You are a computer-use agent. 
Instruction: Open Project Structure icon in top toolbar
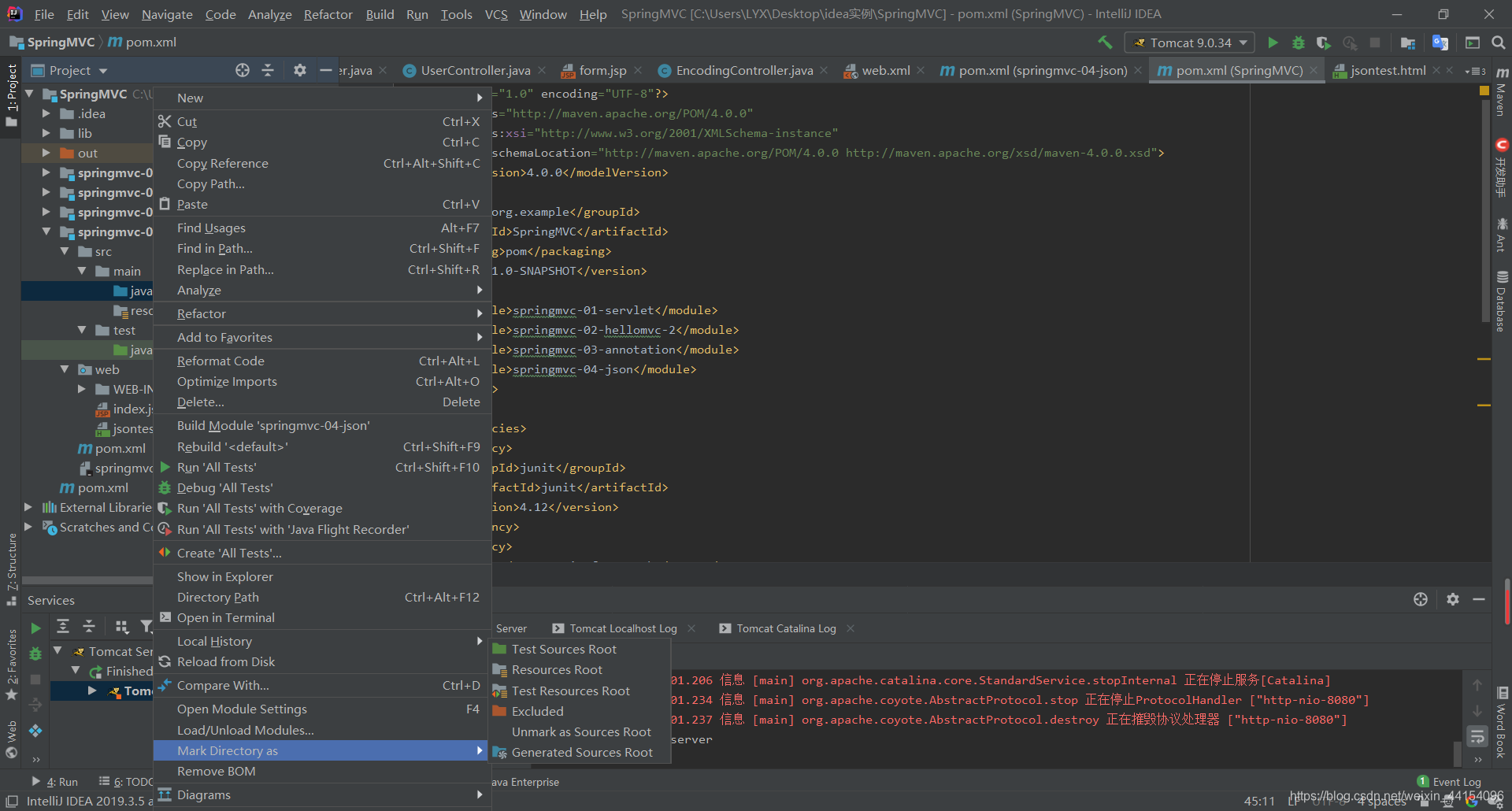pyautogui.click(x=1408, y=43)
